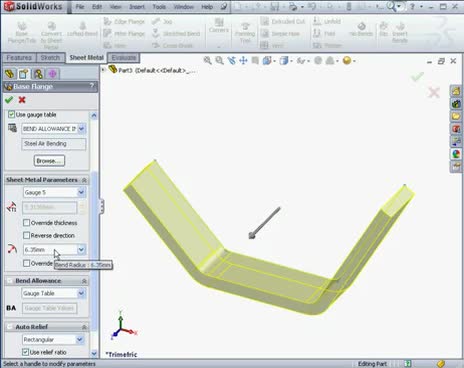Switch to the Evaluate tab
The height and width of the screenshot is (368, 464).
[x=124, y=58]
